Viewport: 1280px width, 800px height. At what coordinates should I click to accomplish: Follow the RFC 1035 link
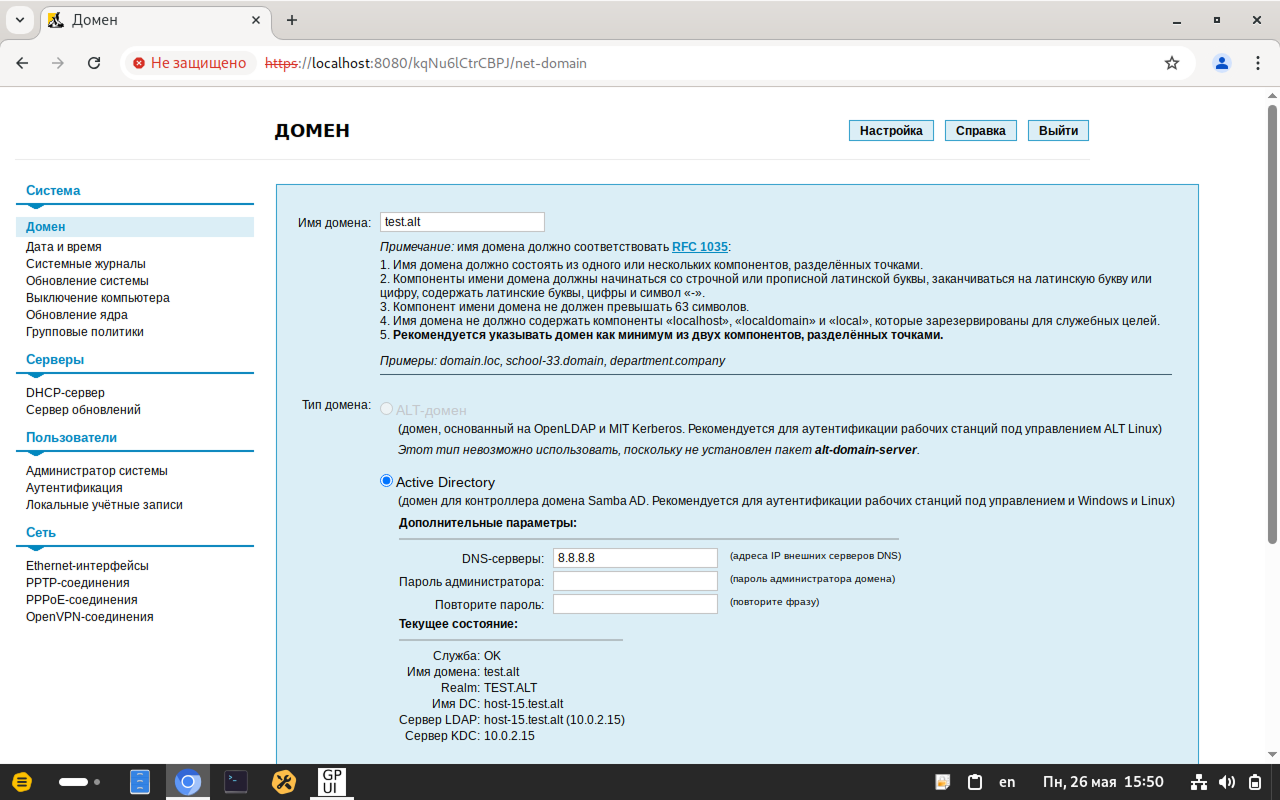(700, 246)
